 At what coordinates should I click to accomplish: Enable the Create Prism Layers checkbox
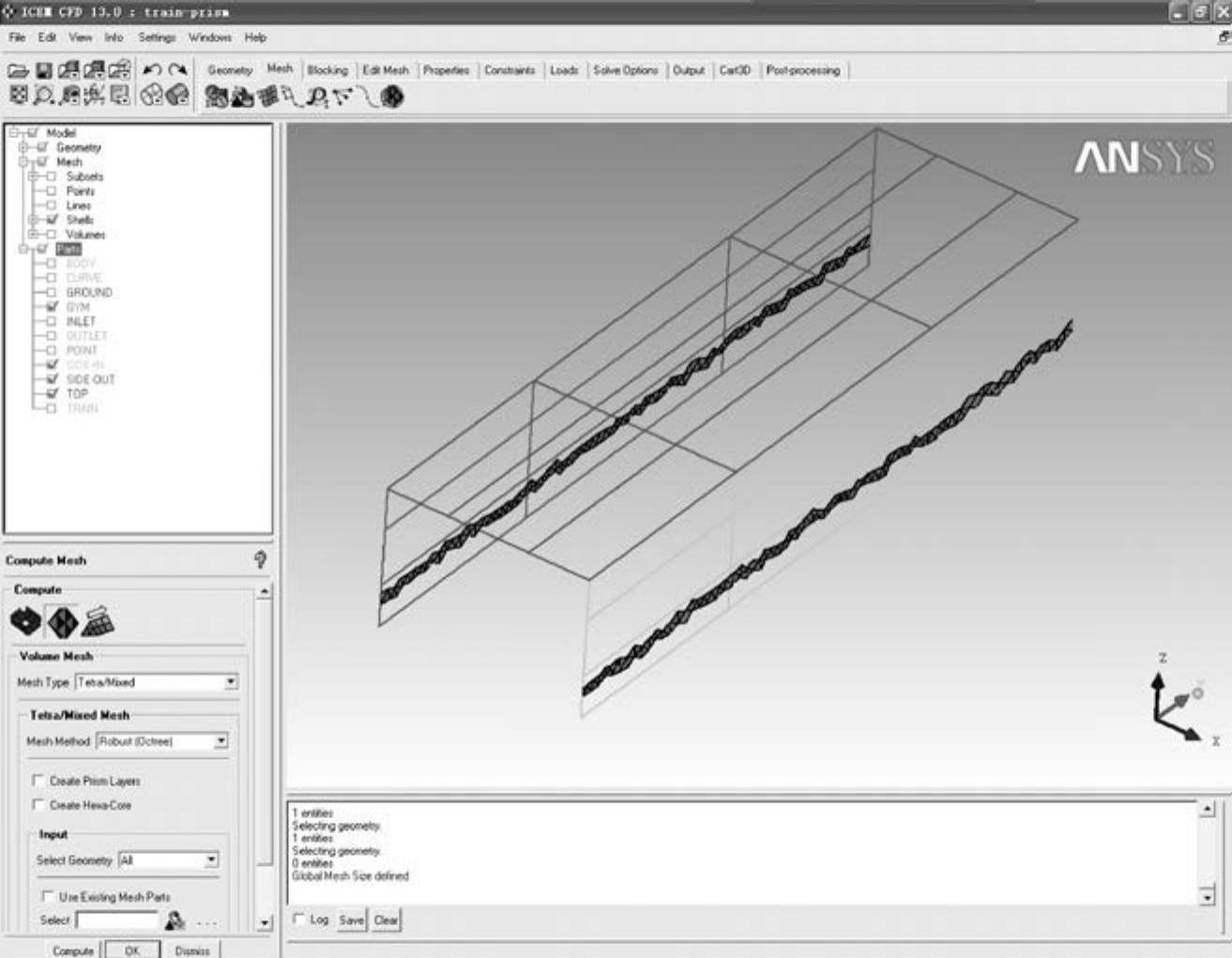(x=38, y=780)
